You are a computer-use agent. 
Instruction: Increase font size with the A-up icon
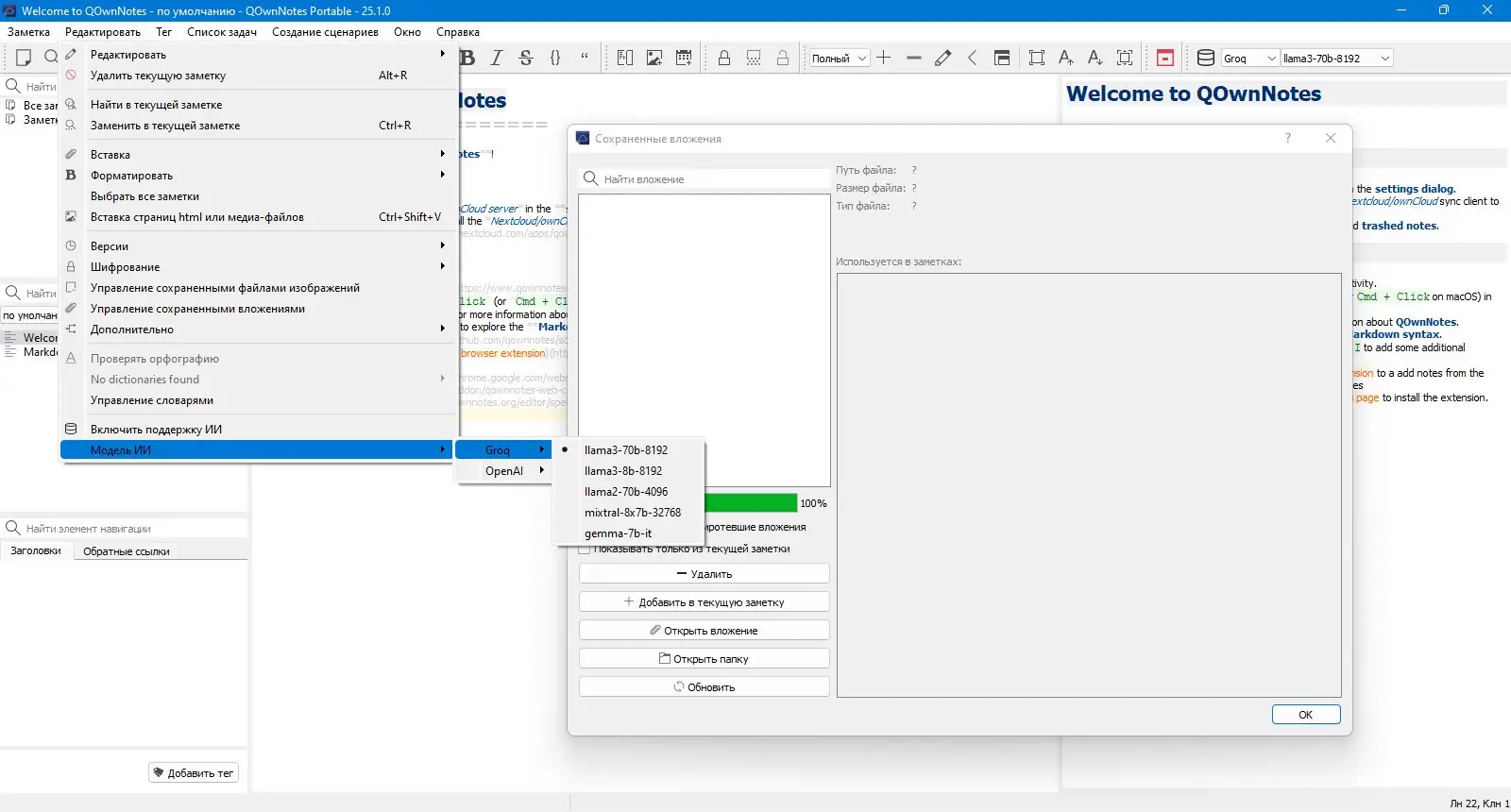click(1066, 58)
